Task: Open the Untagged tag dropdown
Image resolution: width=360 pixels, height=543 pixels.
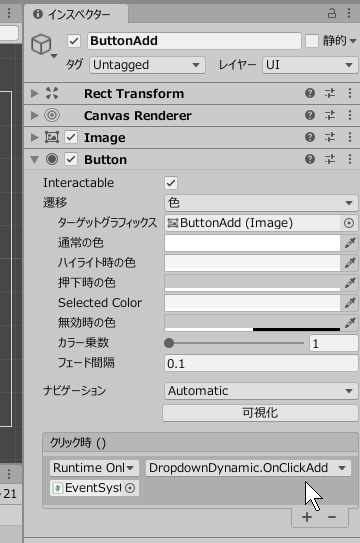Action: pos(147,65)
